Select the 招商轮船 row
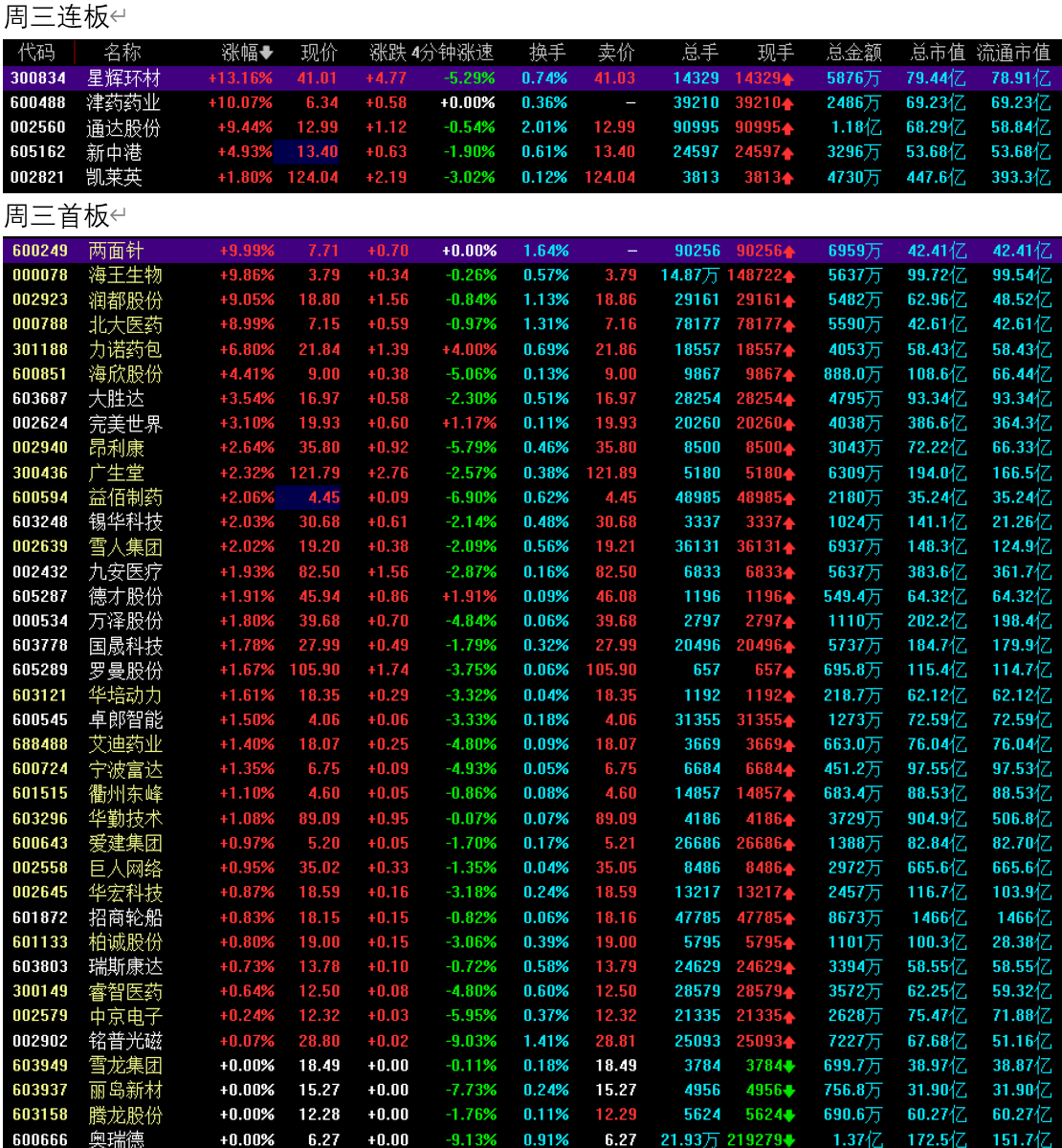Screen dimensions: 1062x1148 pos(125,917)
